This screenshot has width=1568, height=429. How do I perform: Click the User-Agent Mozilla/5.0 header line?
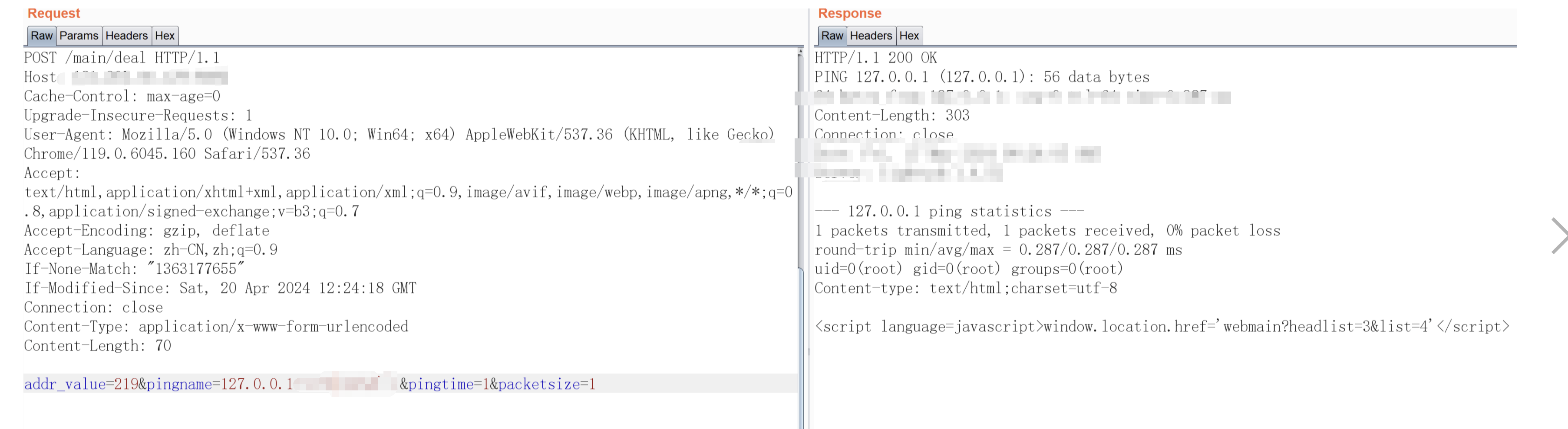click(x=399, y=134)
